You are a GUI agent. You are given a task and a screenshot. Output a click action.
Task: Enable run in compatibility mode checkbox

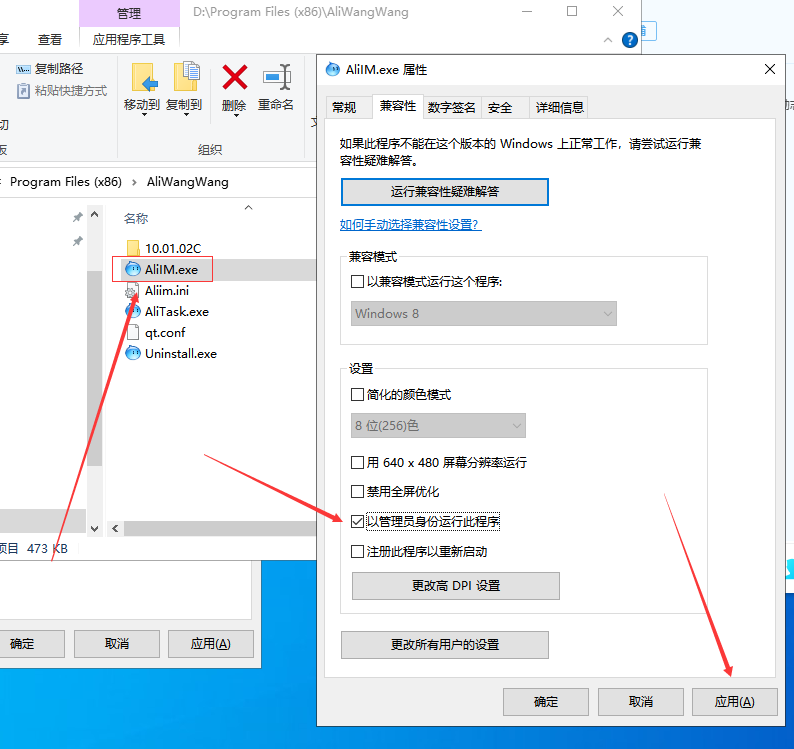point(357,282)
